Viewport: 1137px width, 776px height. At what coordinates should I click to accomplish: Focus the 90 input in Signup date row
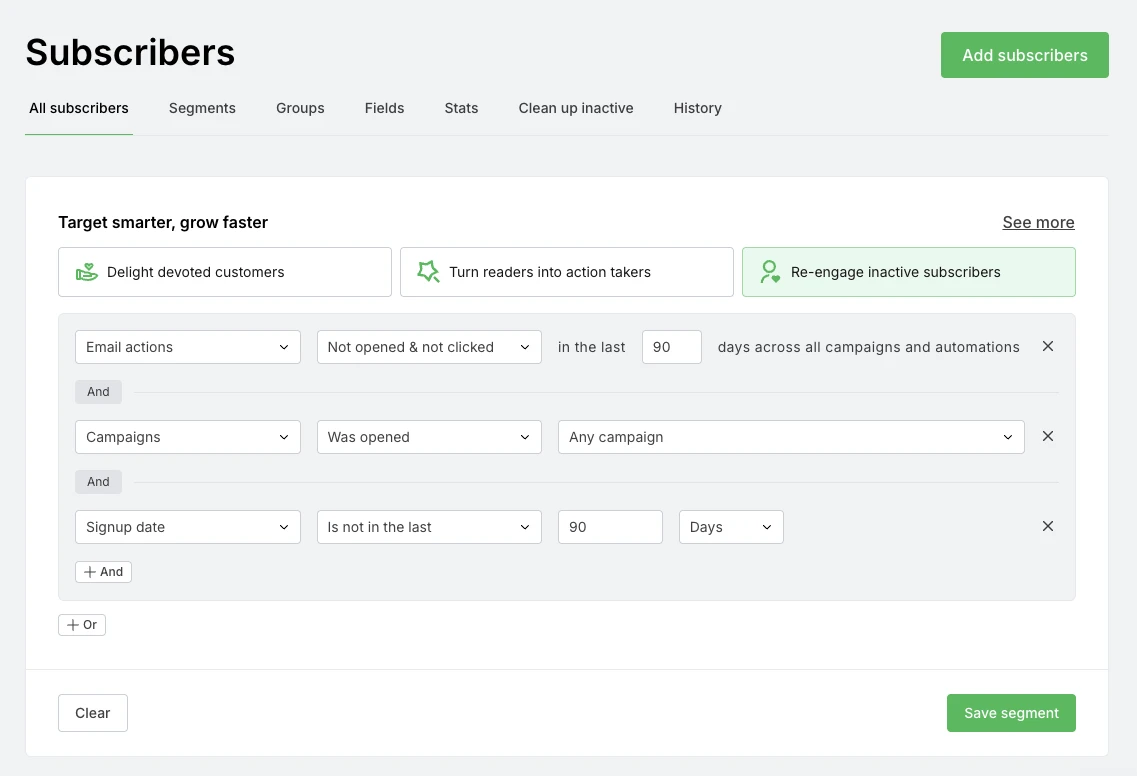coord(610,527)
